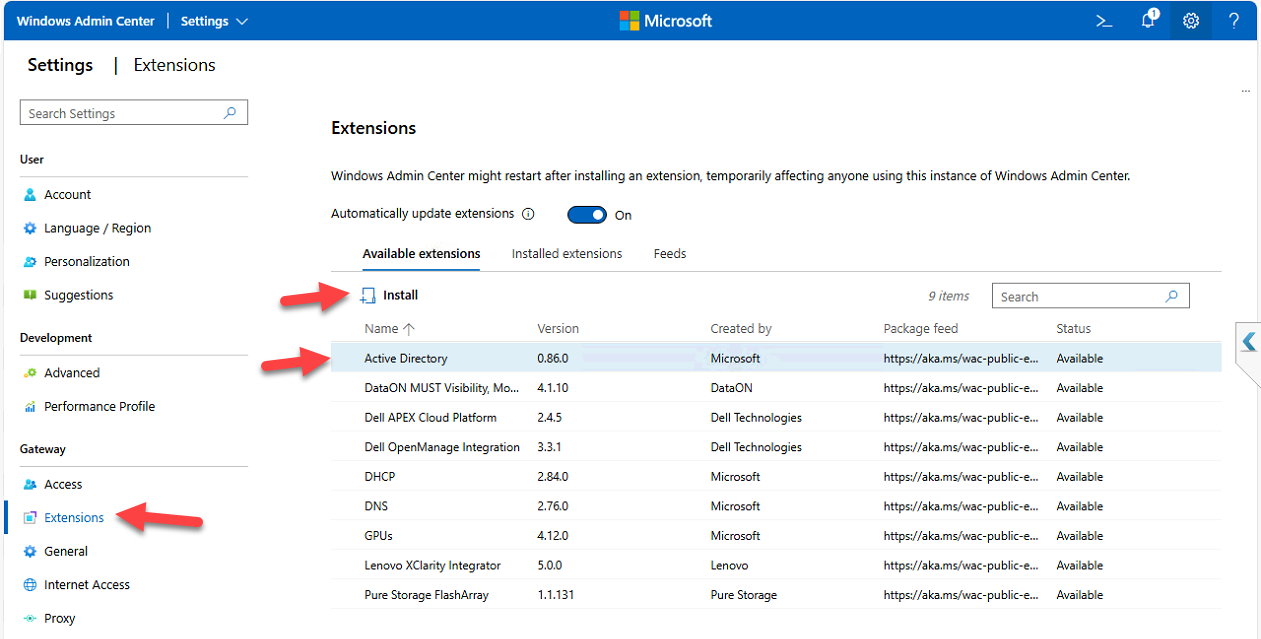Toggle Automatically update extensions switch
1261x639 pixels.
point(587,215)
